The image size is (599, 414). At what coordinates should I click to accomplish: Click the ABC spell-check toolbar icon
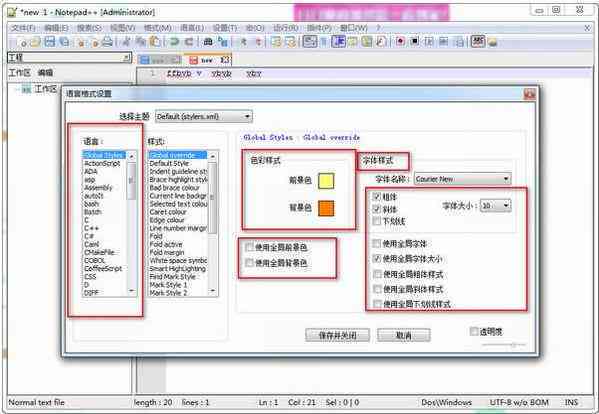[x=478, y=41]
